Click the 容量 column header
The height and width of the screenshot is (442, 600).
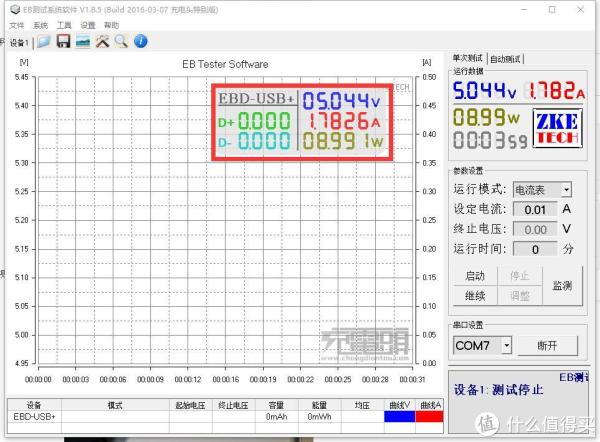[x=276, y=405]
